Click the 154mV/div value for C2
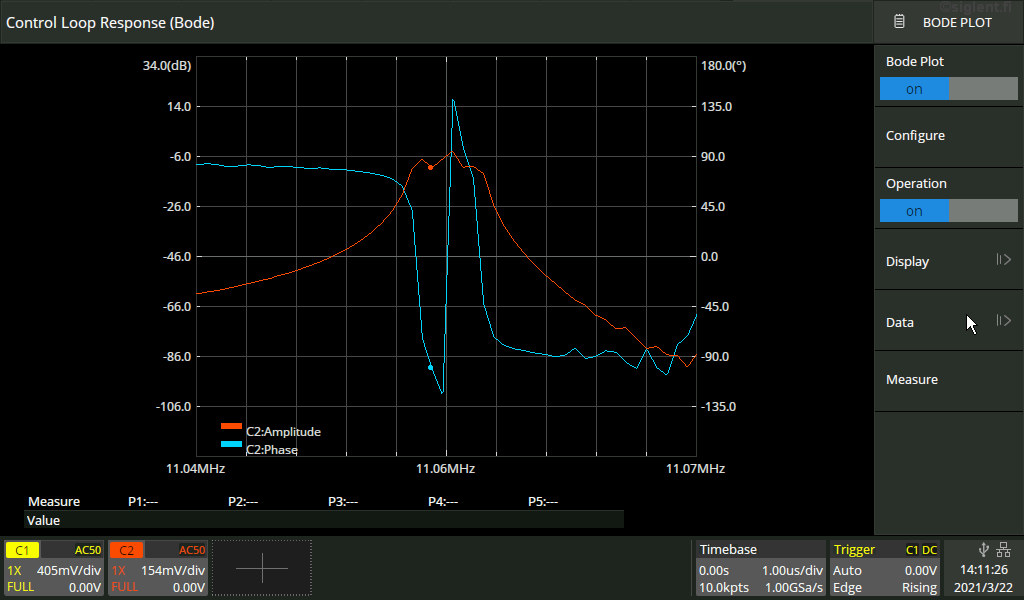 point(173,570)
